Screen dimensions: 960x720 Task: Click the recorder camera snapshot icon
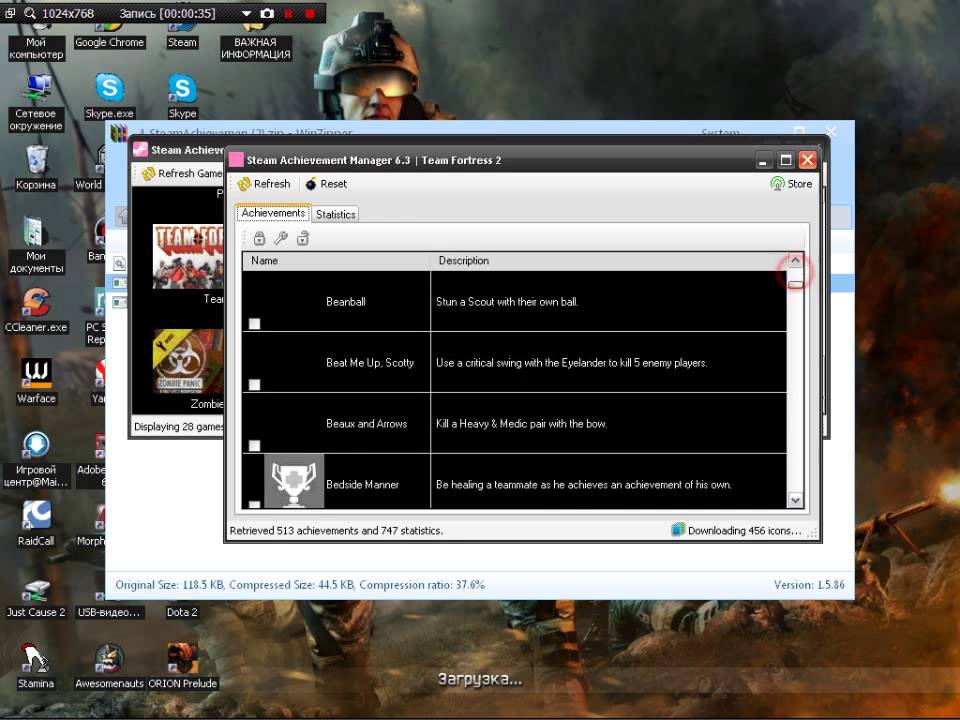[x=267, y=13]
